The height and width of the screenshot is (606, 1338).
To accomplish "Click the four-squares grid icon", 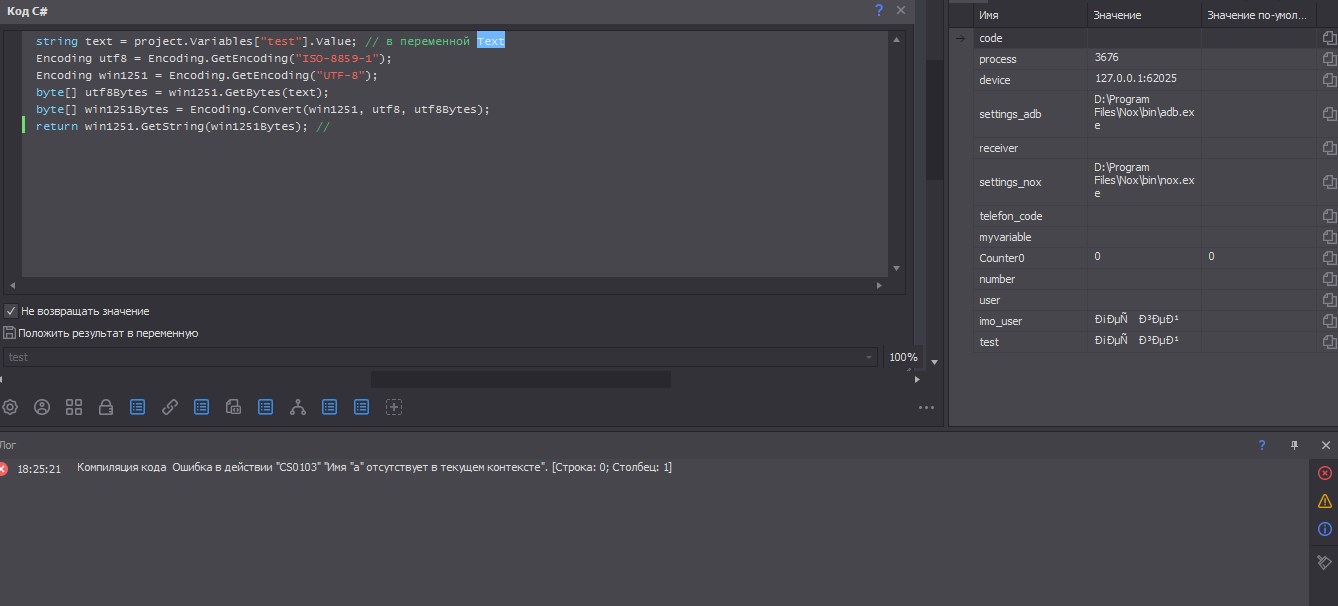I will click(x=74, y=407).
